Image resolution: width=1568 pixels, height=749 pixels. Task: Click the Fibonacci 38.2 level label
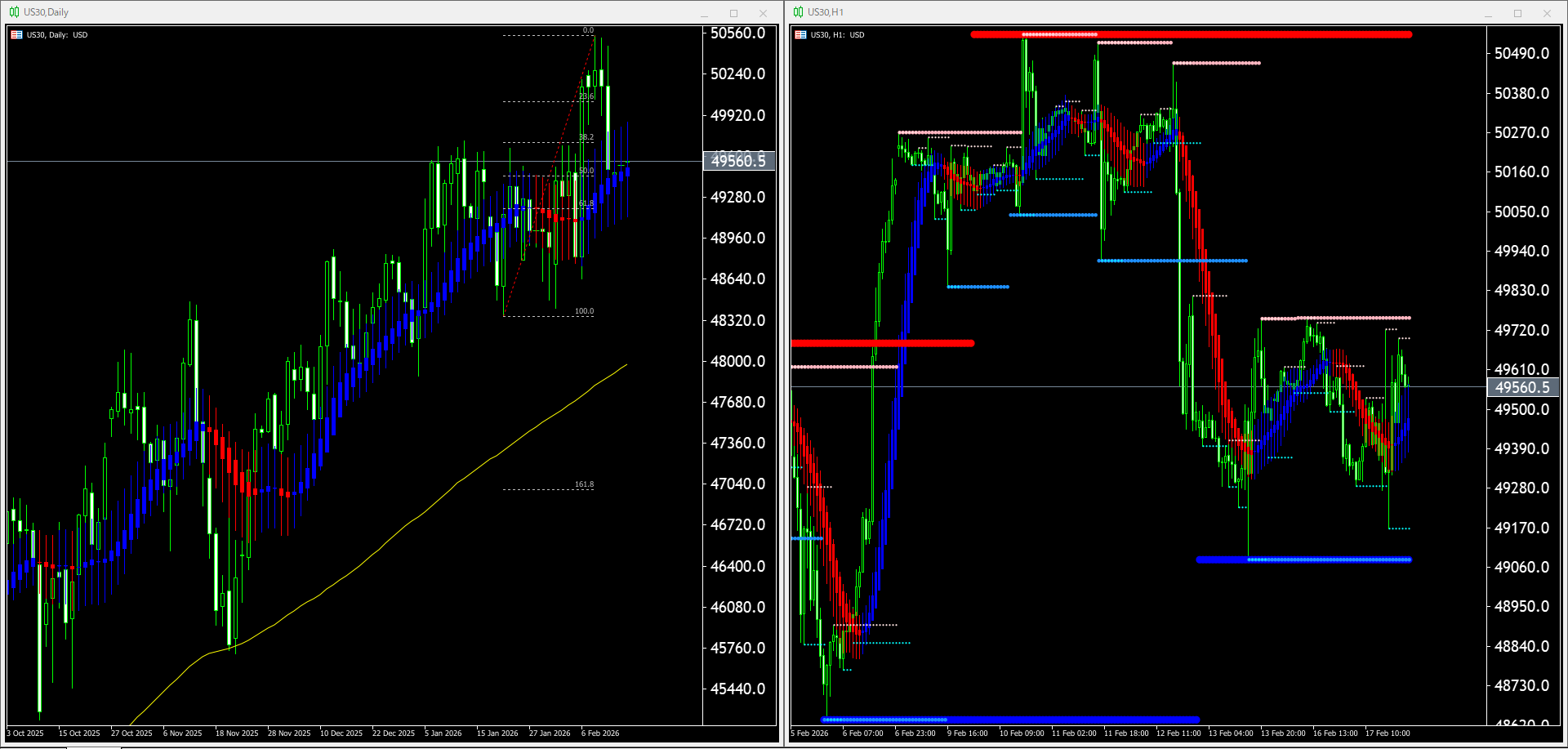(x=586, y=137)
